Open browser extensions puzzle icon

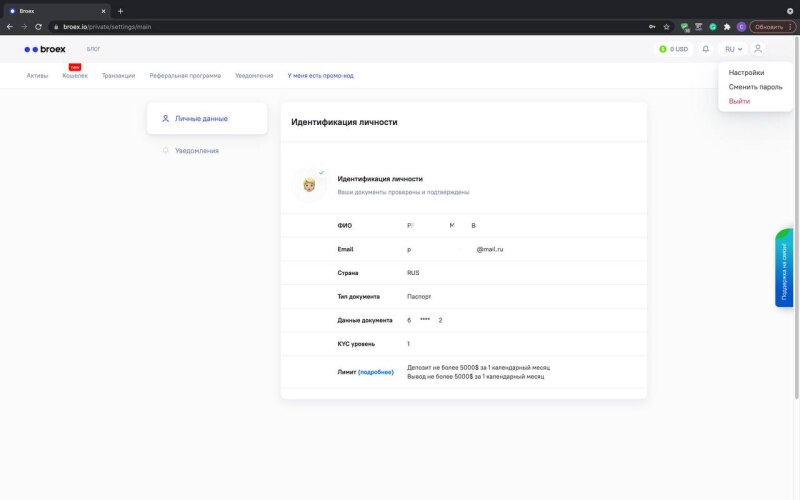coord(727,27)
